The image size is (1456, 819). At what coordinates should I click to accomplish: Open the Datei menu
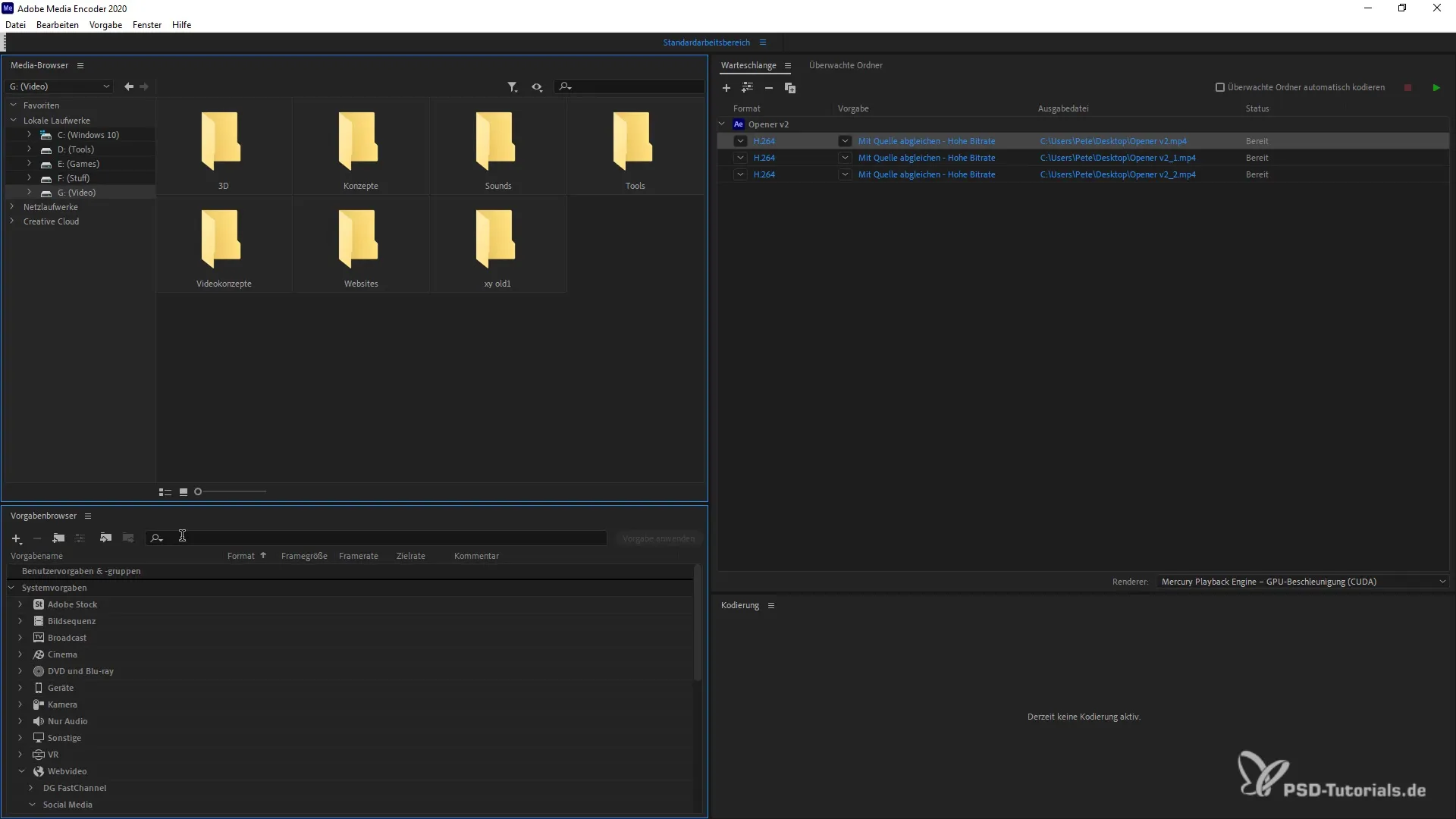tap(15, 25)
